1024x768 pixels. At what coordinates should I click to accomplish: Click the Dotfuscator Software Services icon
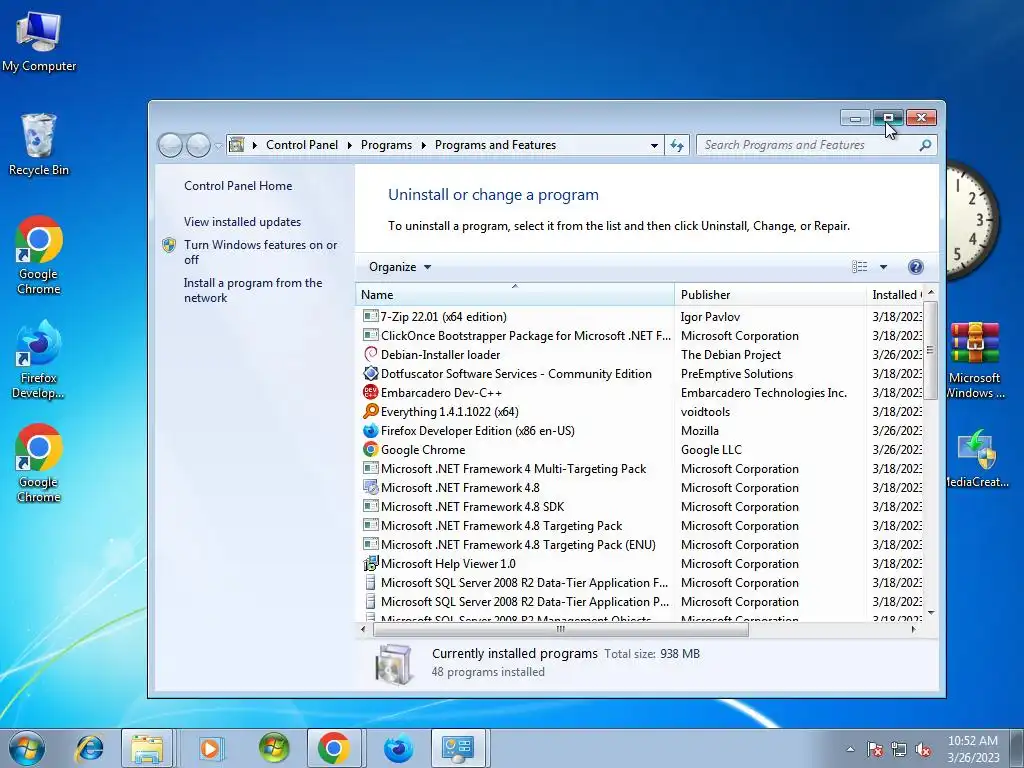370,373
